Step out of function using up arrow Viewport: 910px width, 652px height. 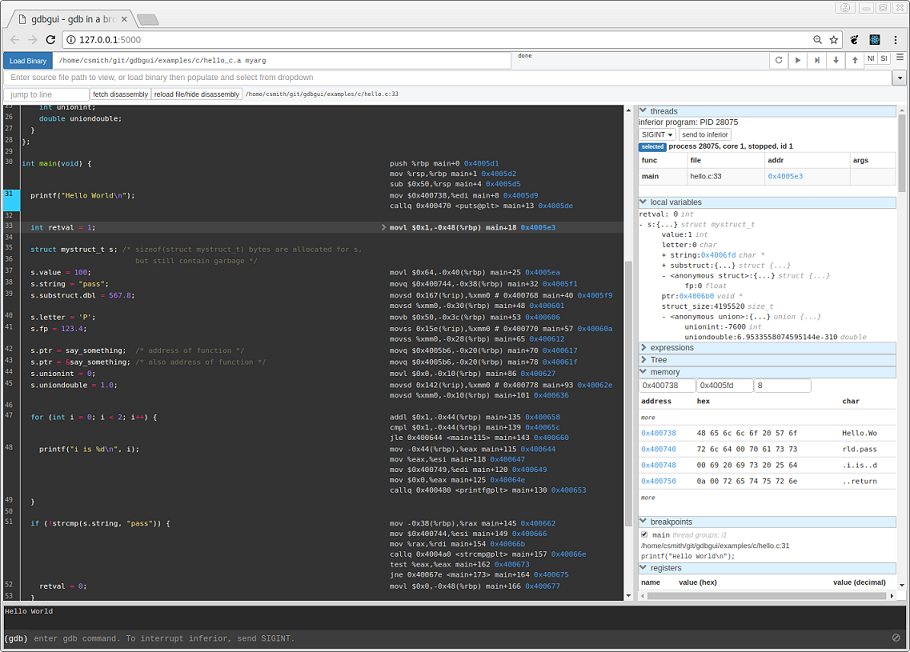855,60
